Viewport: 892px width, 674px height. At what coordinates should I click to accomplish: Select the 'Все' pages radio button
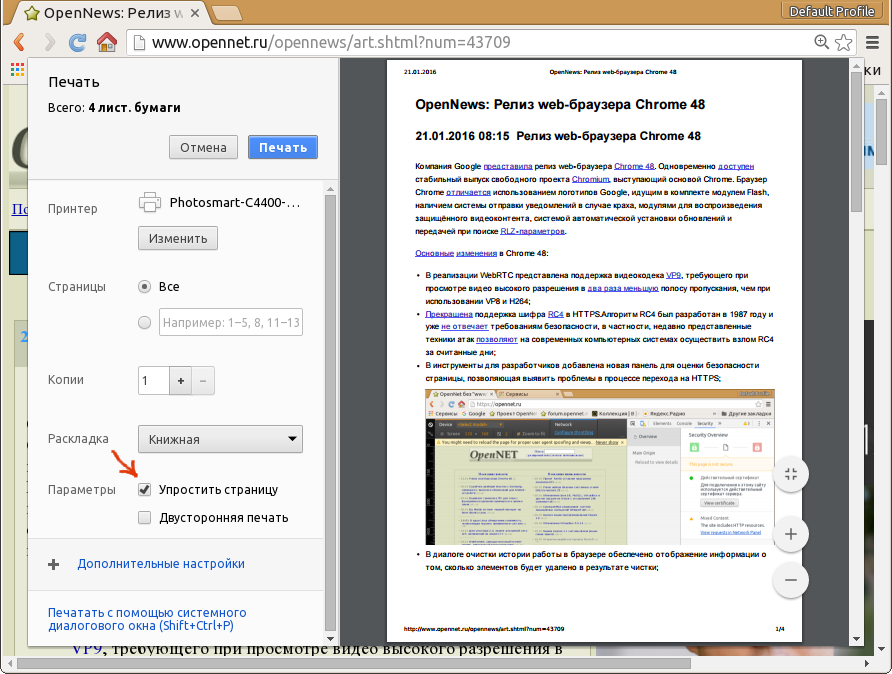pyautogui.click(x=145, y=286)
